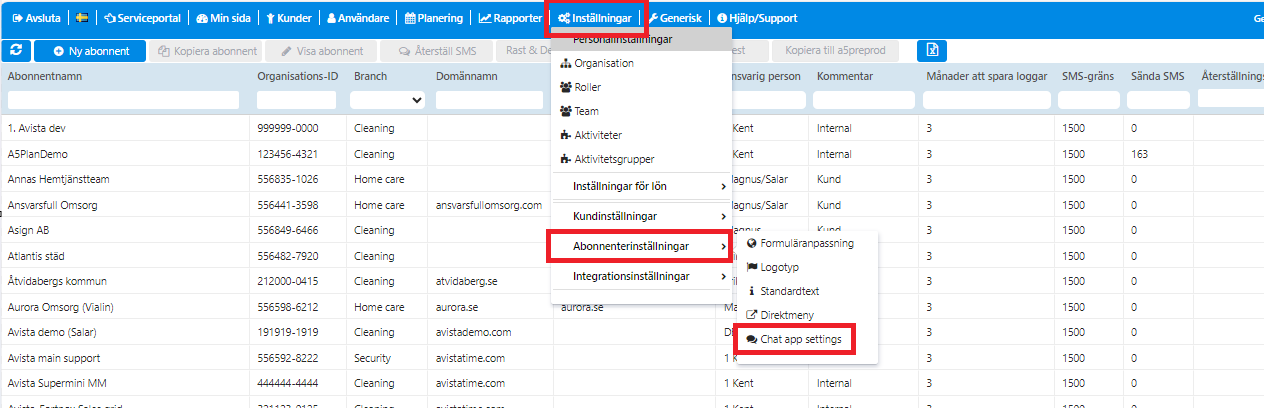
Task: Open the Min sida menu
Action: click(225, 18)
